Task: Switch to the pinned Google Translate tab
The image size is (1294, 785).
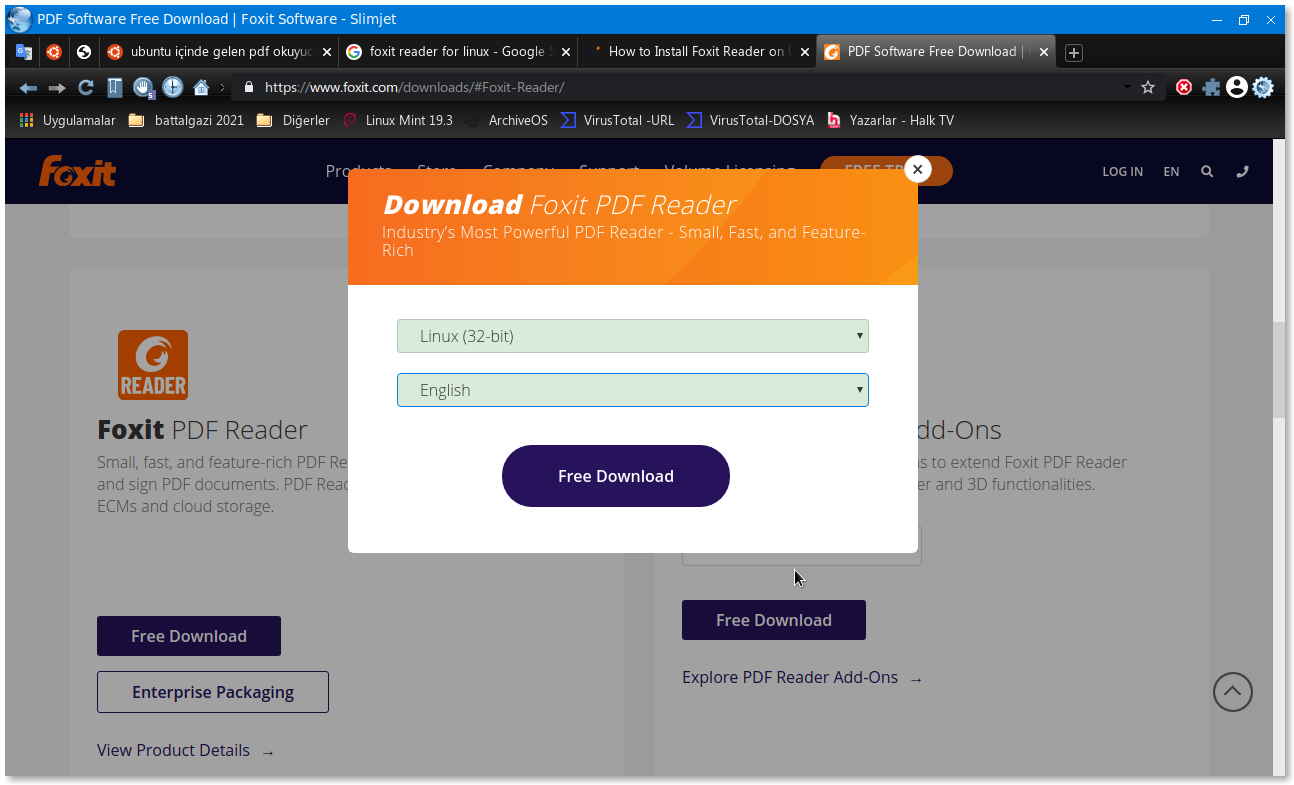Action: click(24, 51)
